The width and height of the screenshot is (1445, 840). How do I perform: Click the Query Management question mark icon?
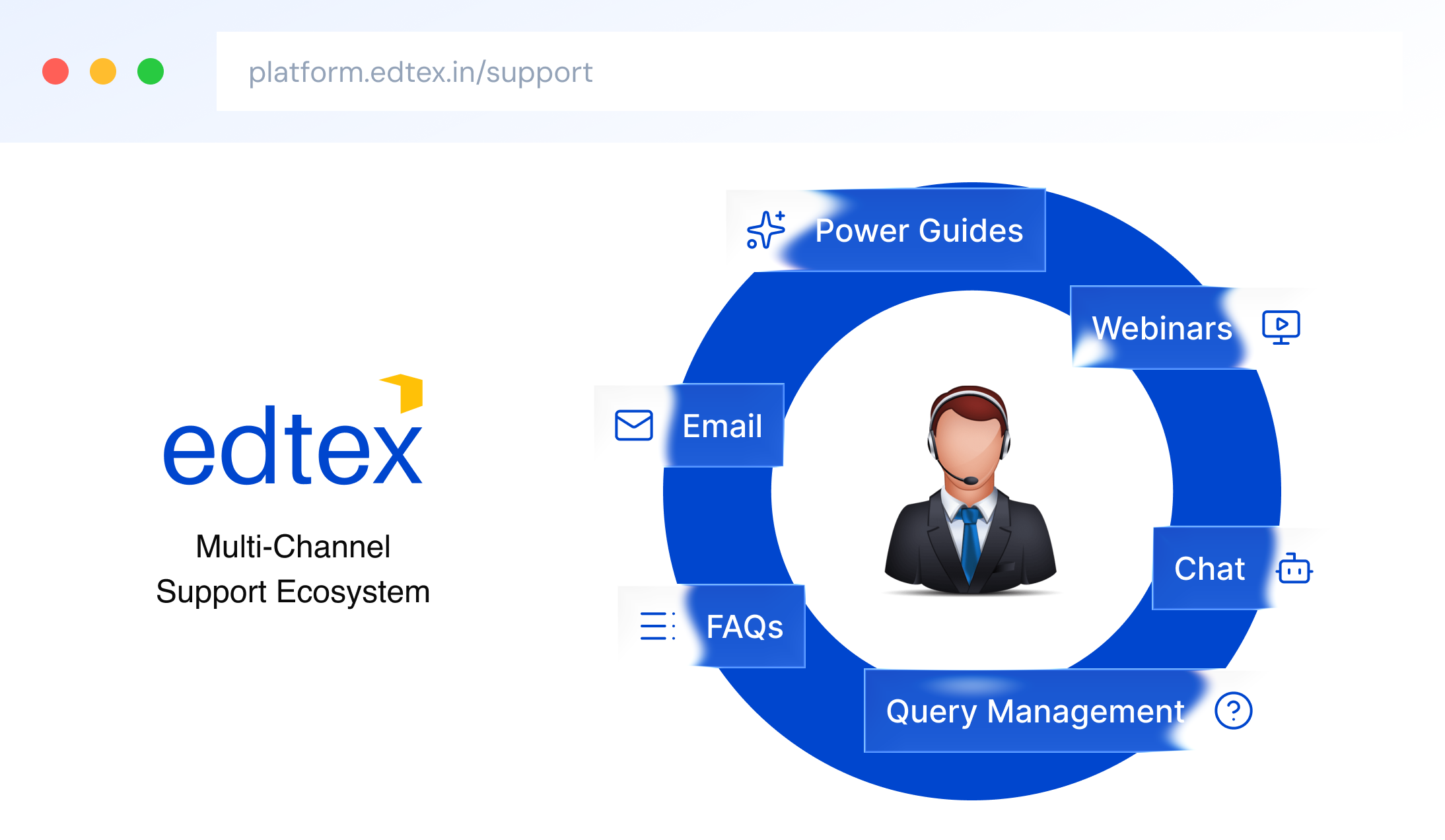1233,711
